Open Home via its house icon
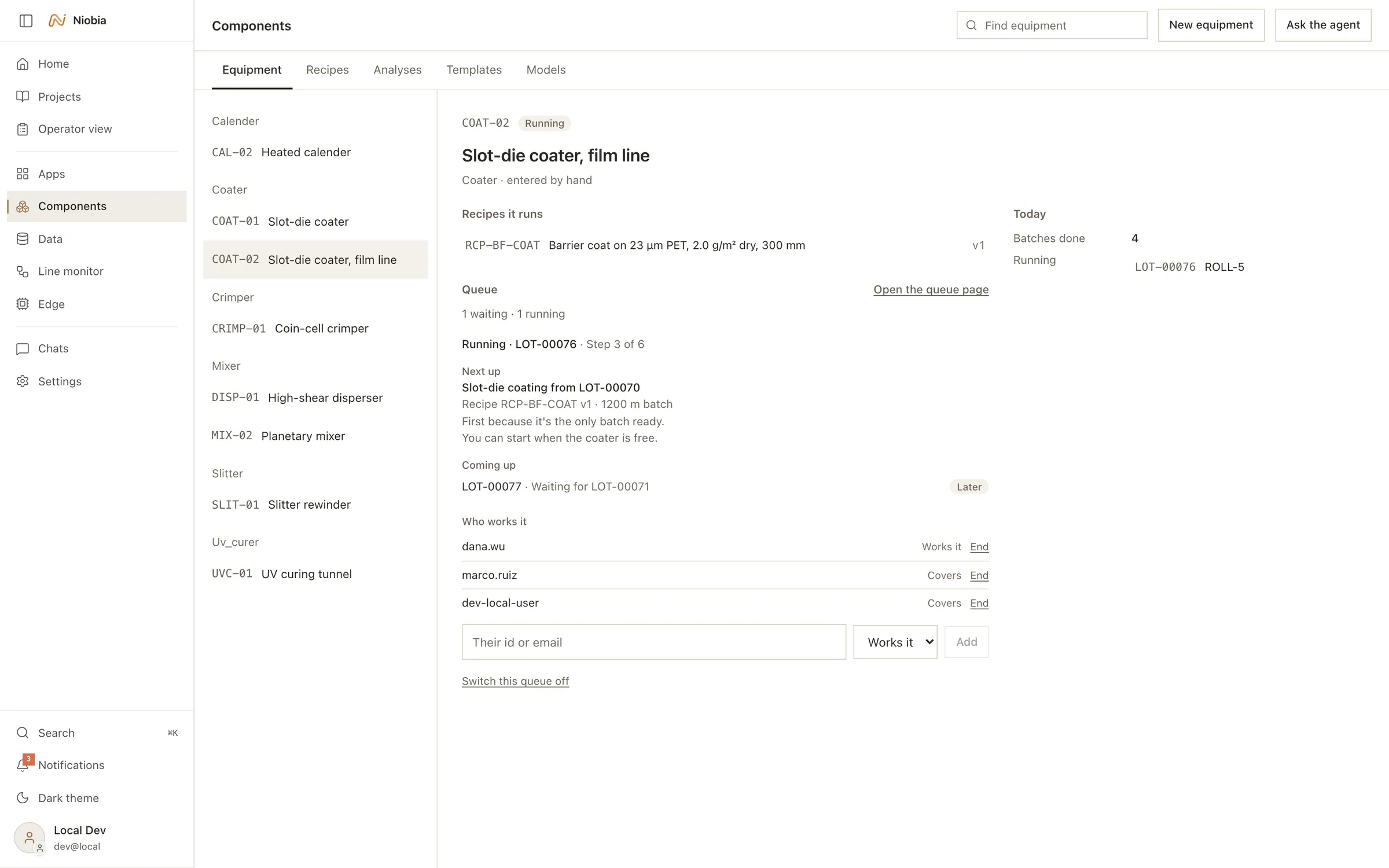The width and height of the screenshot is (1389, 868). pos(23,64)
